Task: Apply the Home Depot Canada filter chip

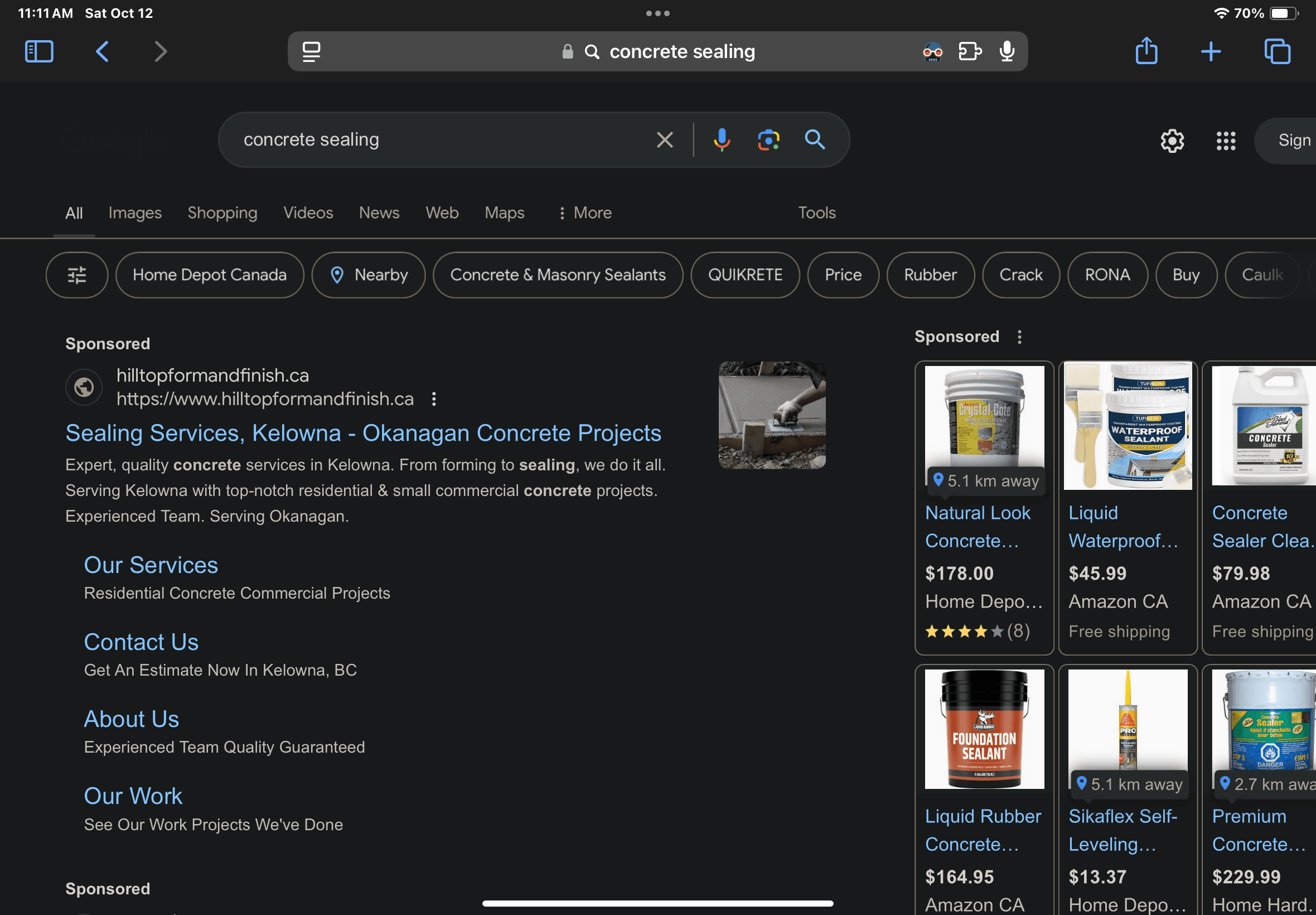Action: click(210, 275)
